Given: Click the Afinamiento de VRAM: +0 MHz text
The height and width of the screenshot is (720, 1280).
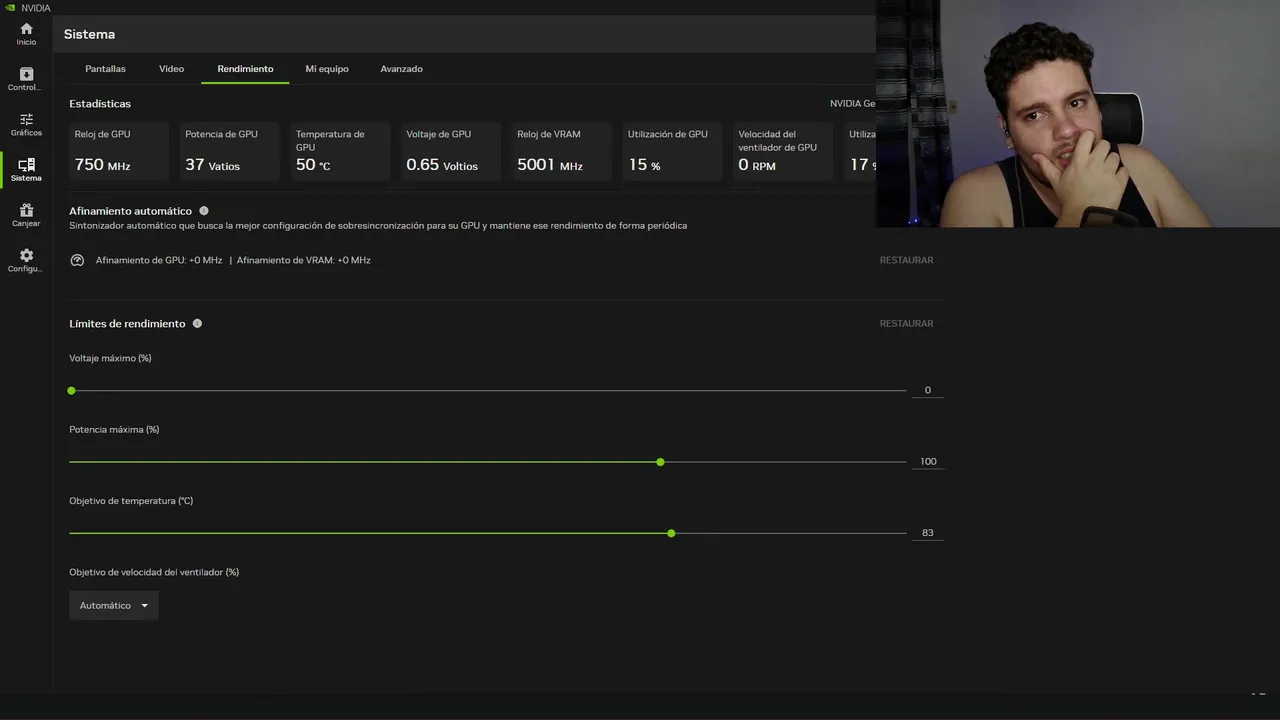Looking at the screenshot, I should pos(304,260).
